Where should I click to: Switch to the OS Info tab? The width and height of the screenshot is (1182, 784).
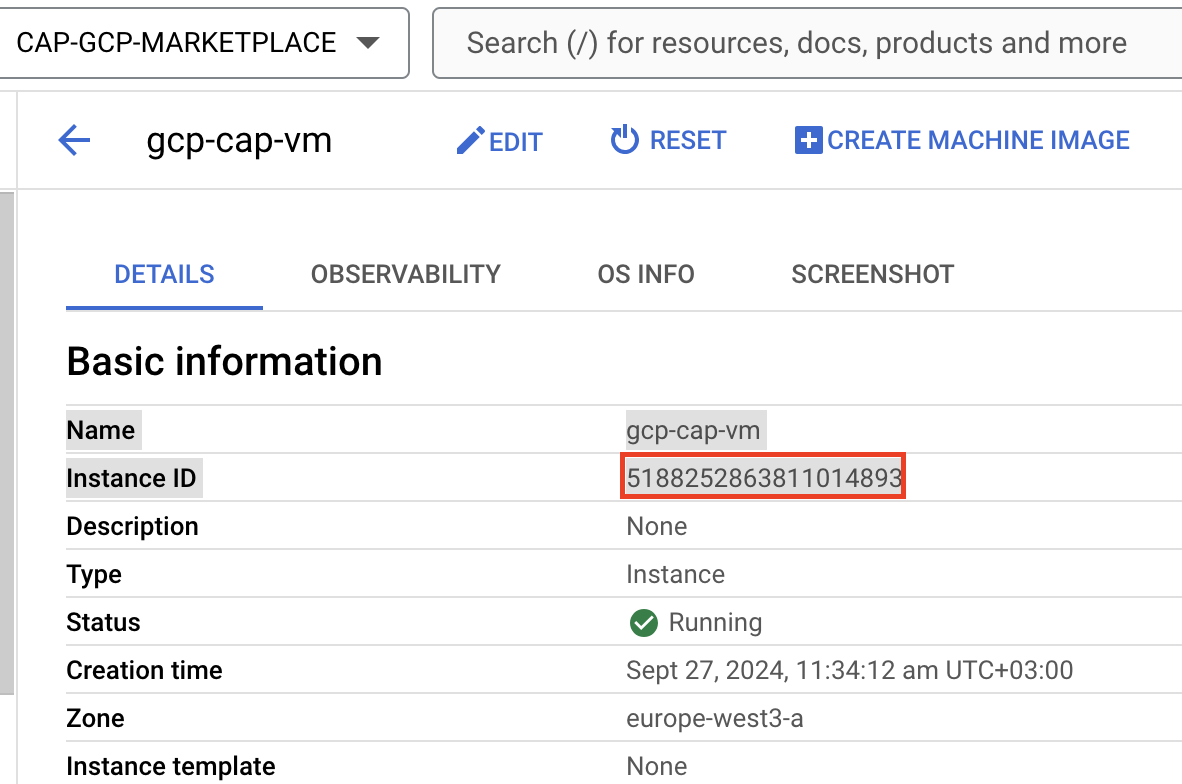(645, 275)
